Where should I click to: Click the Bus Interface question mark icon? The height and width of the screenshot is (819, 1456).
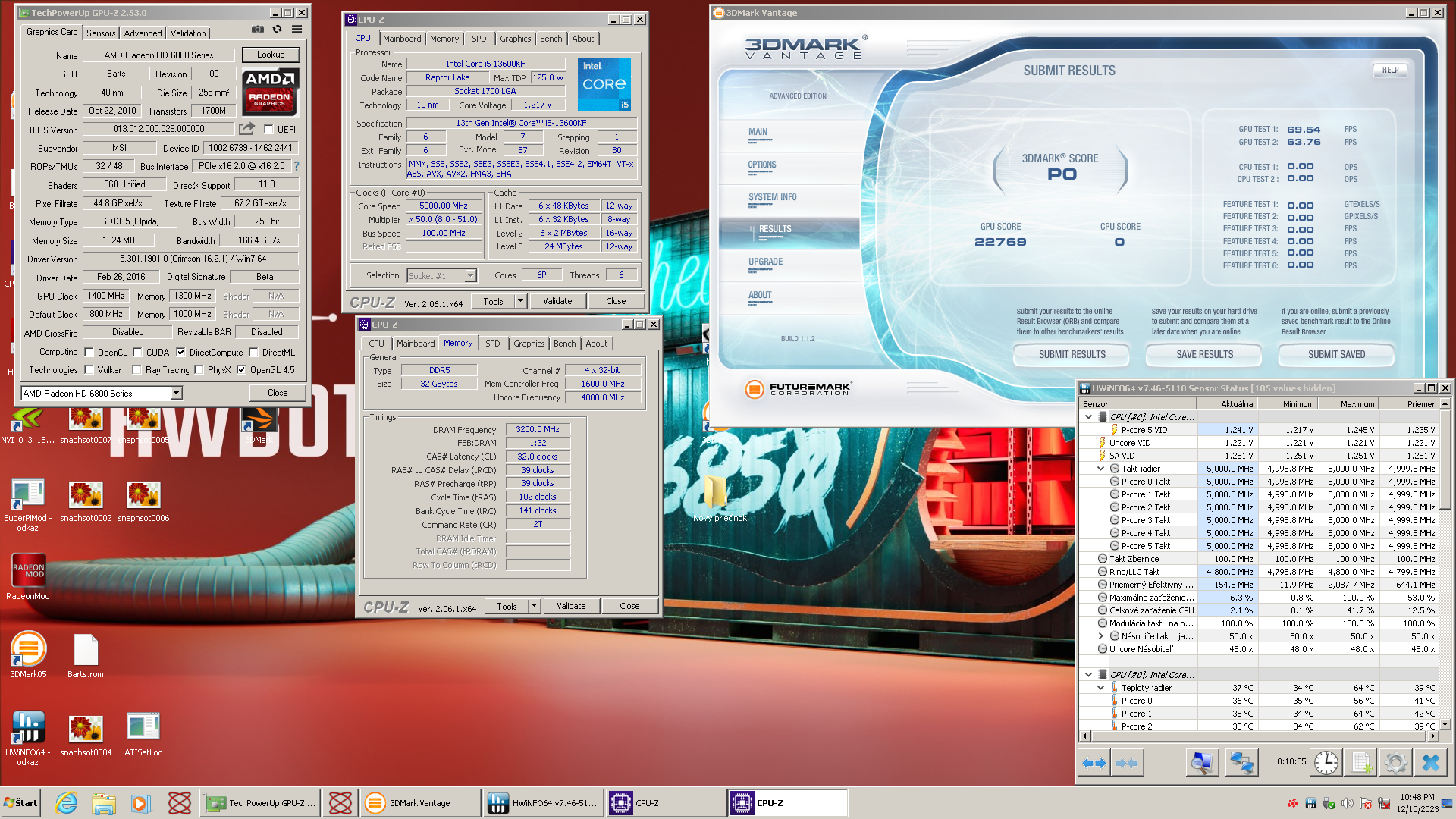click(x=296, y=166)
